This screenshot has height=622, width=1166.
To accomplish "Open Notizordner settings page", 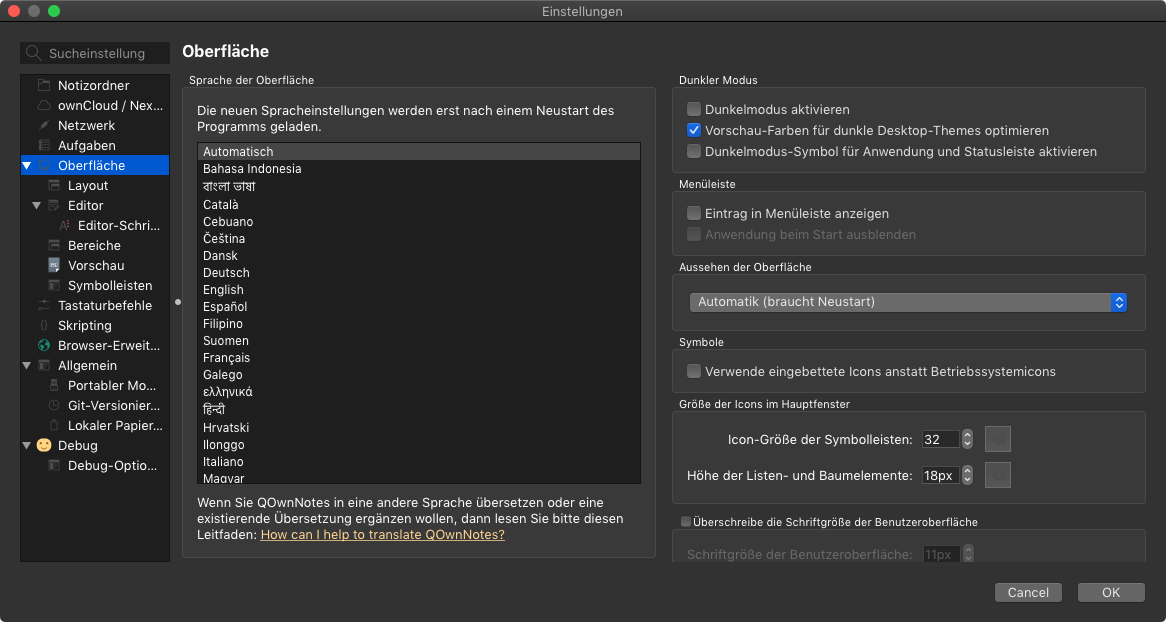I will (x=94, y=86).
